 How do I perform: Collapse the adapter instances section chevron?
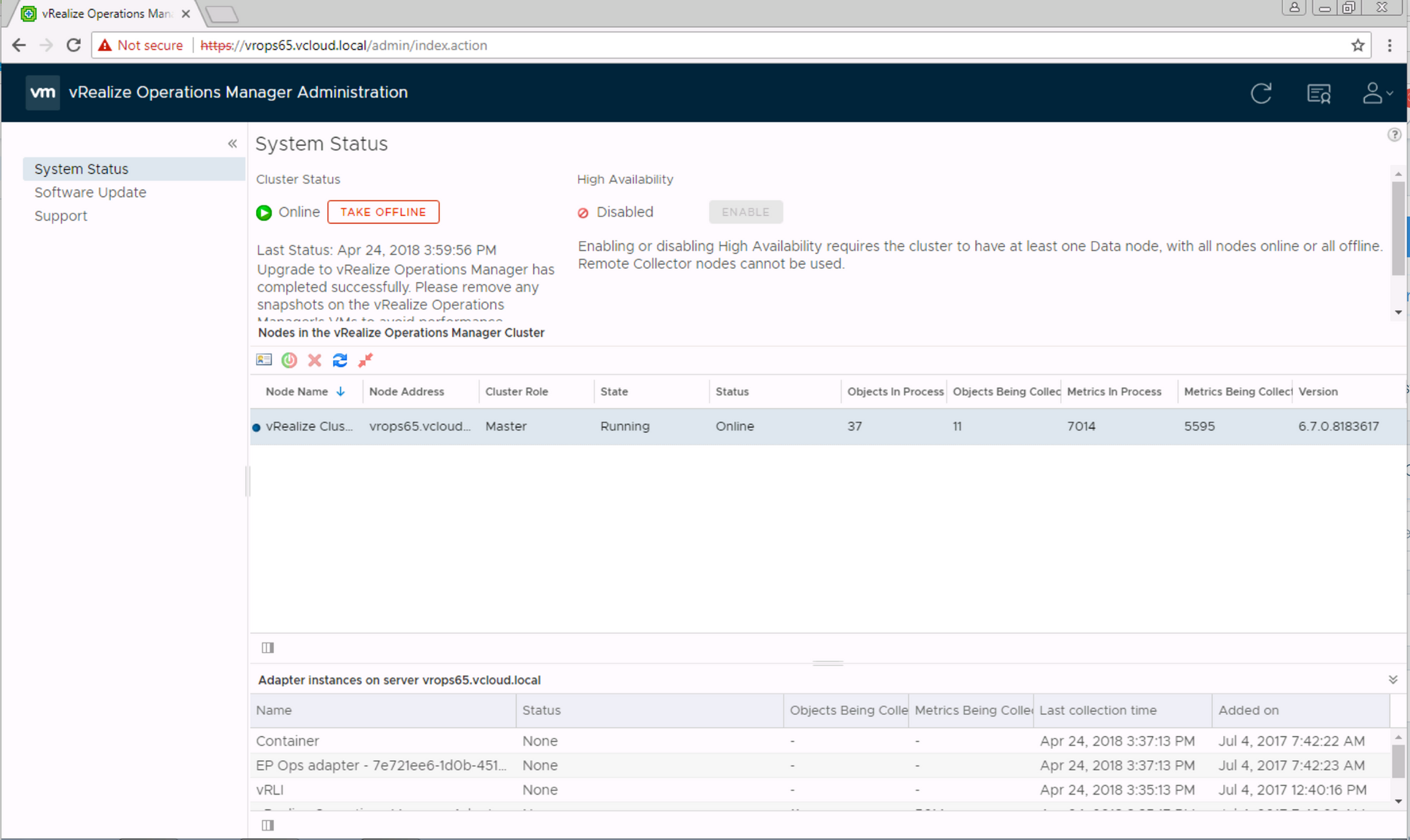1393,679
